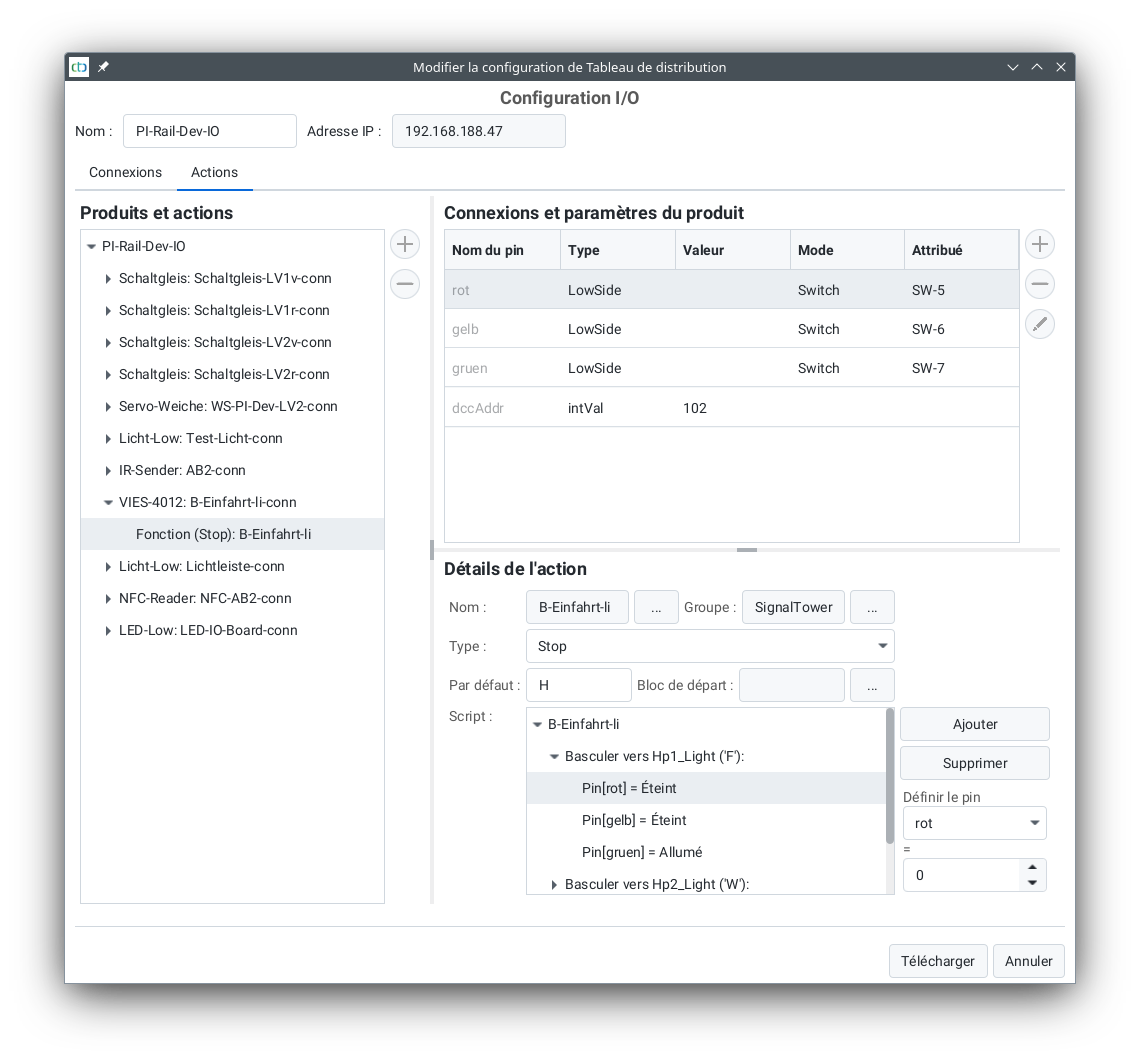Click Ajouter to add a script line
1140x1060 pixels.
[974, 723]
